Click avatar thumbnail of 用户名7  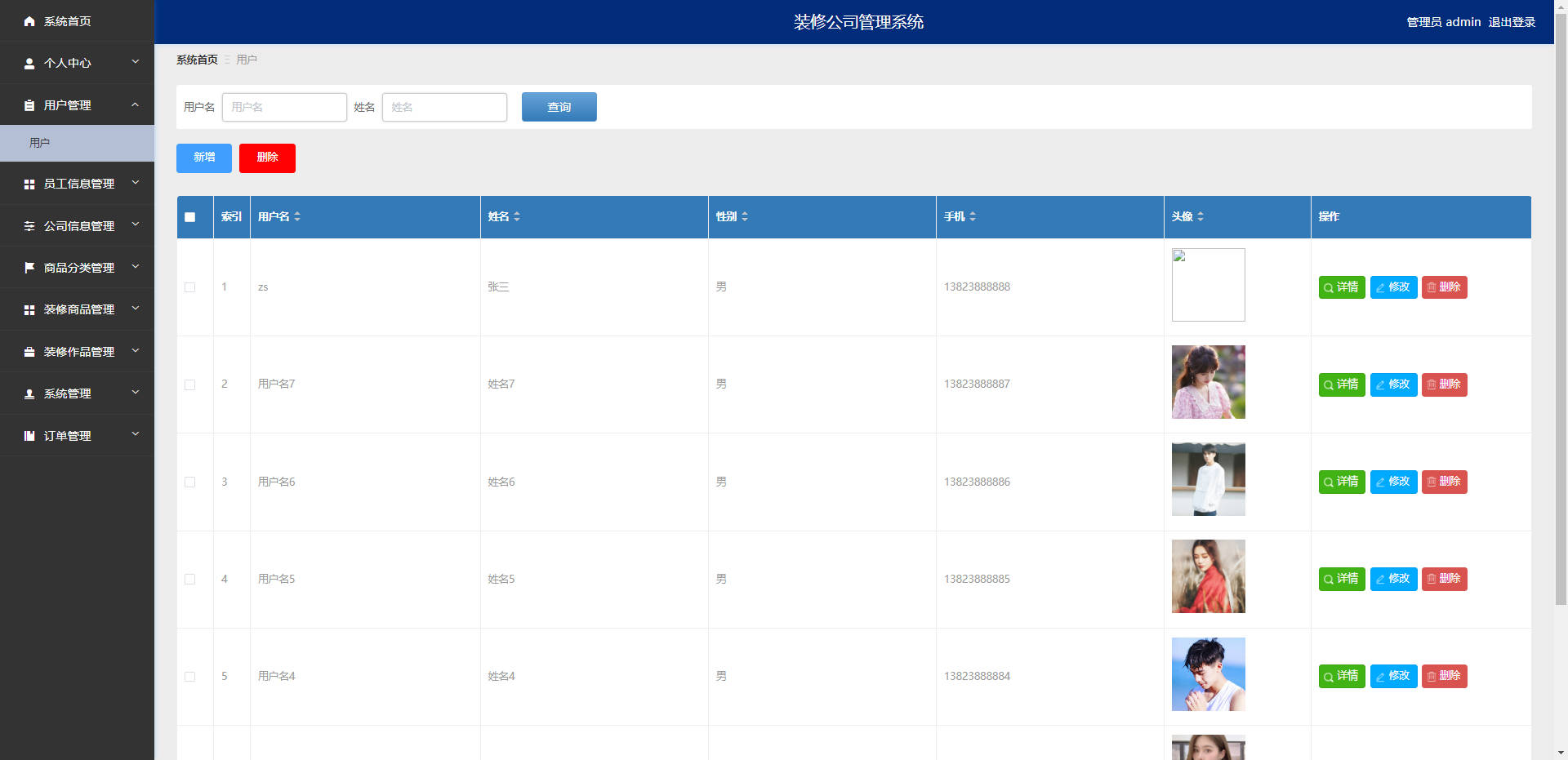(1209, 382)
